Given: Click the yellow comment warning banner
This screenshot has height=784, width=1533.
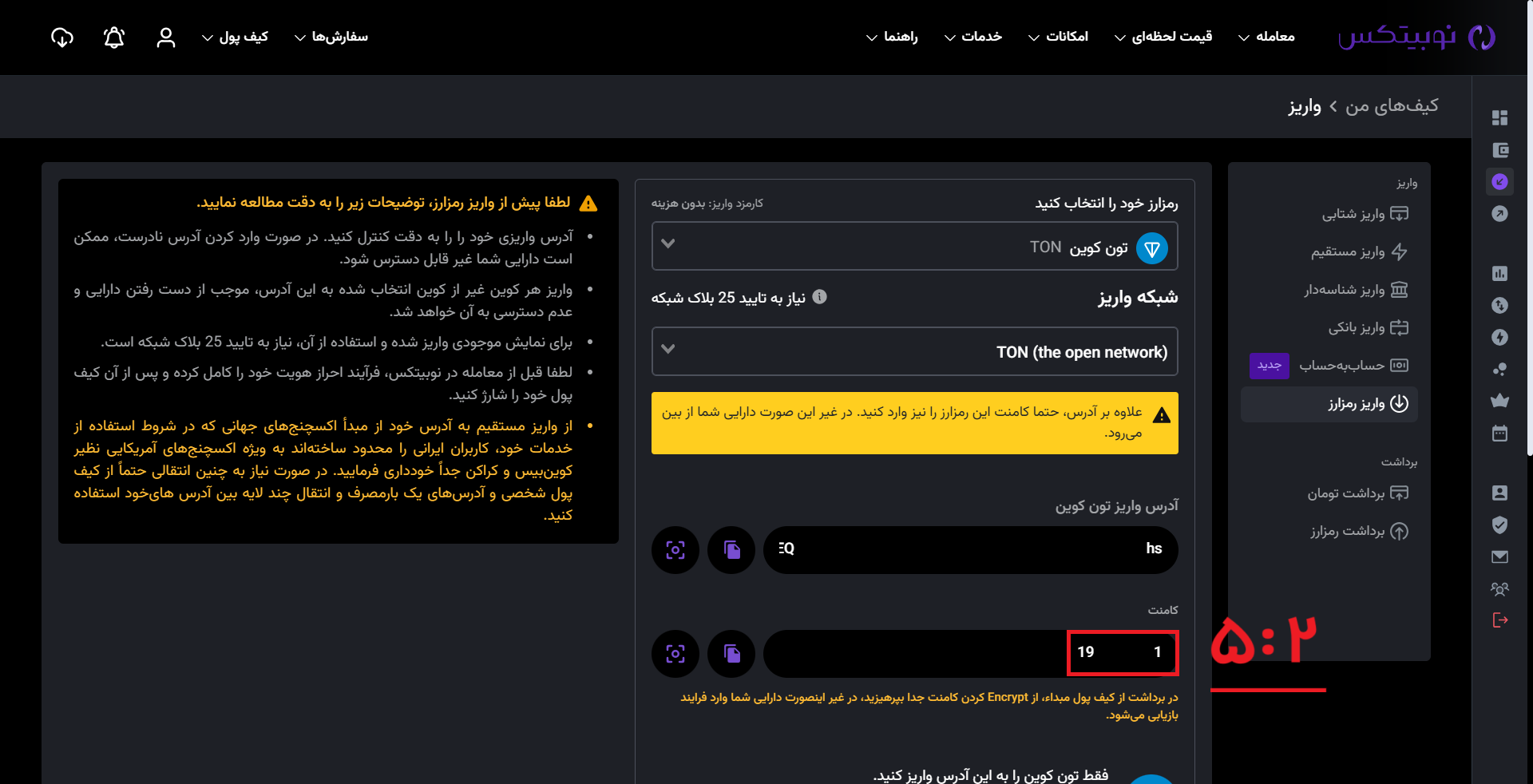Looking at the screenshot, I should pos(914,423).
